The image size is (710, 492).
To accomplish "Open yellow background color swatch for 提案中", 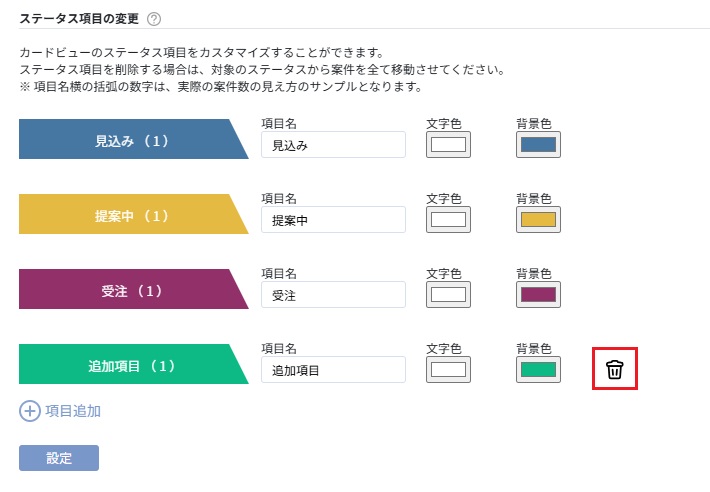I will tap(538, 220).
